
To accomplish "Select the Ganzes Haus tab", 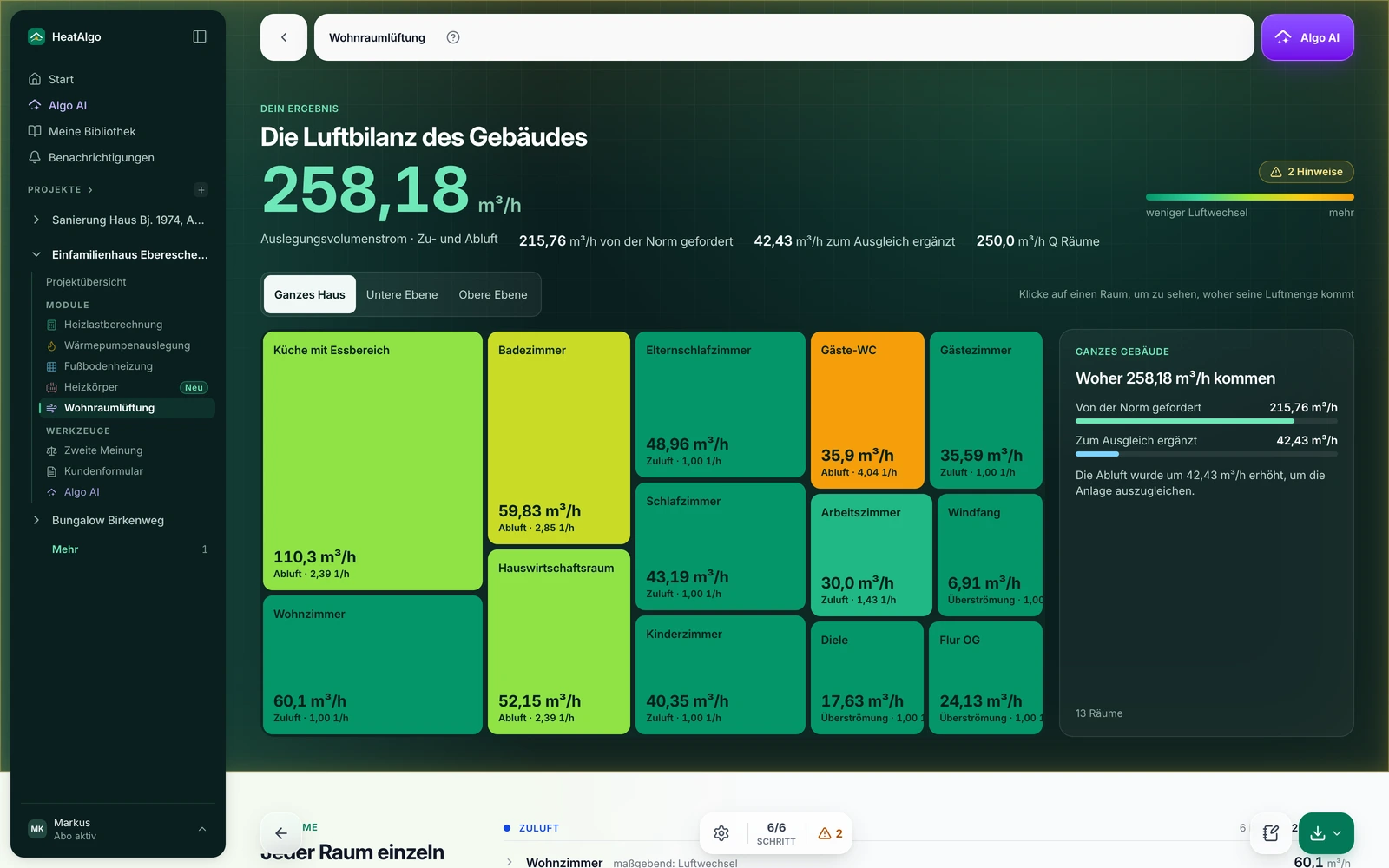I will tap(310, 294).
